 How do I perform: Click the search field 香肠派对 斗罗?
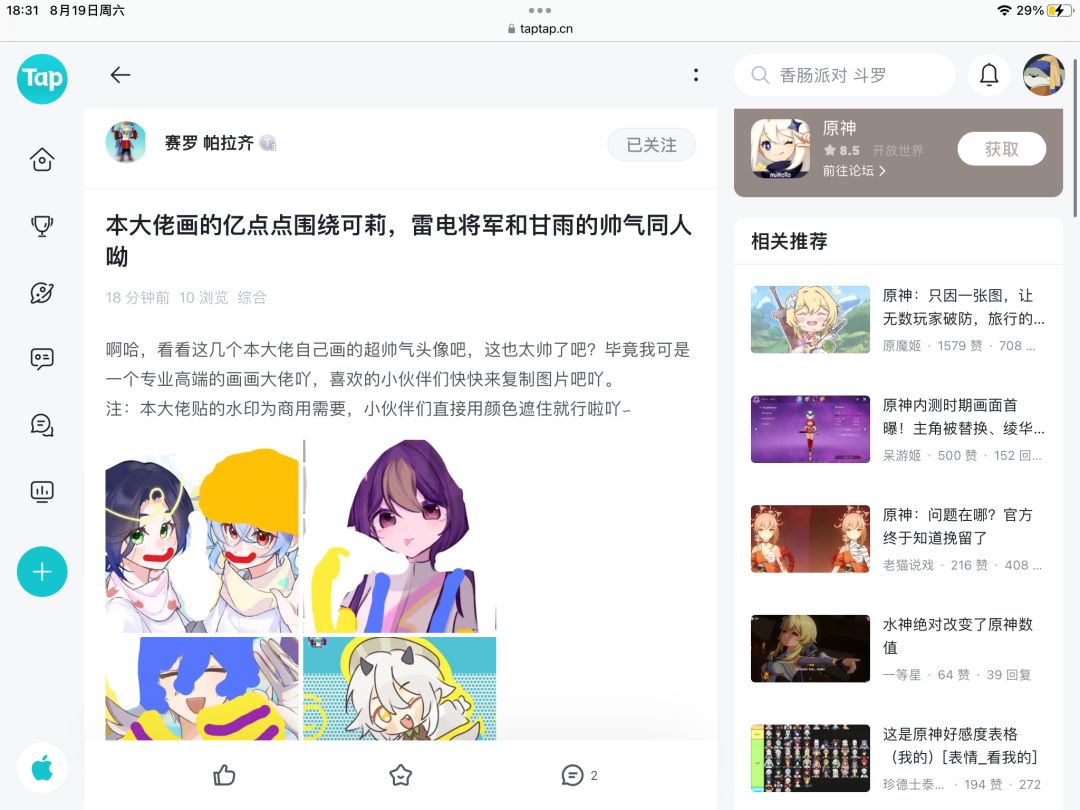844,74
